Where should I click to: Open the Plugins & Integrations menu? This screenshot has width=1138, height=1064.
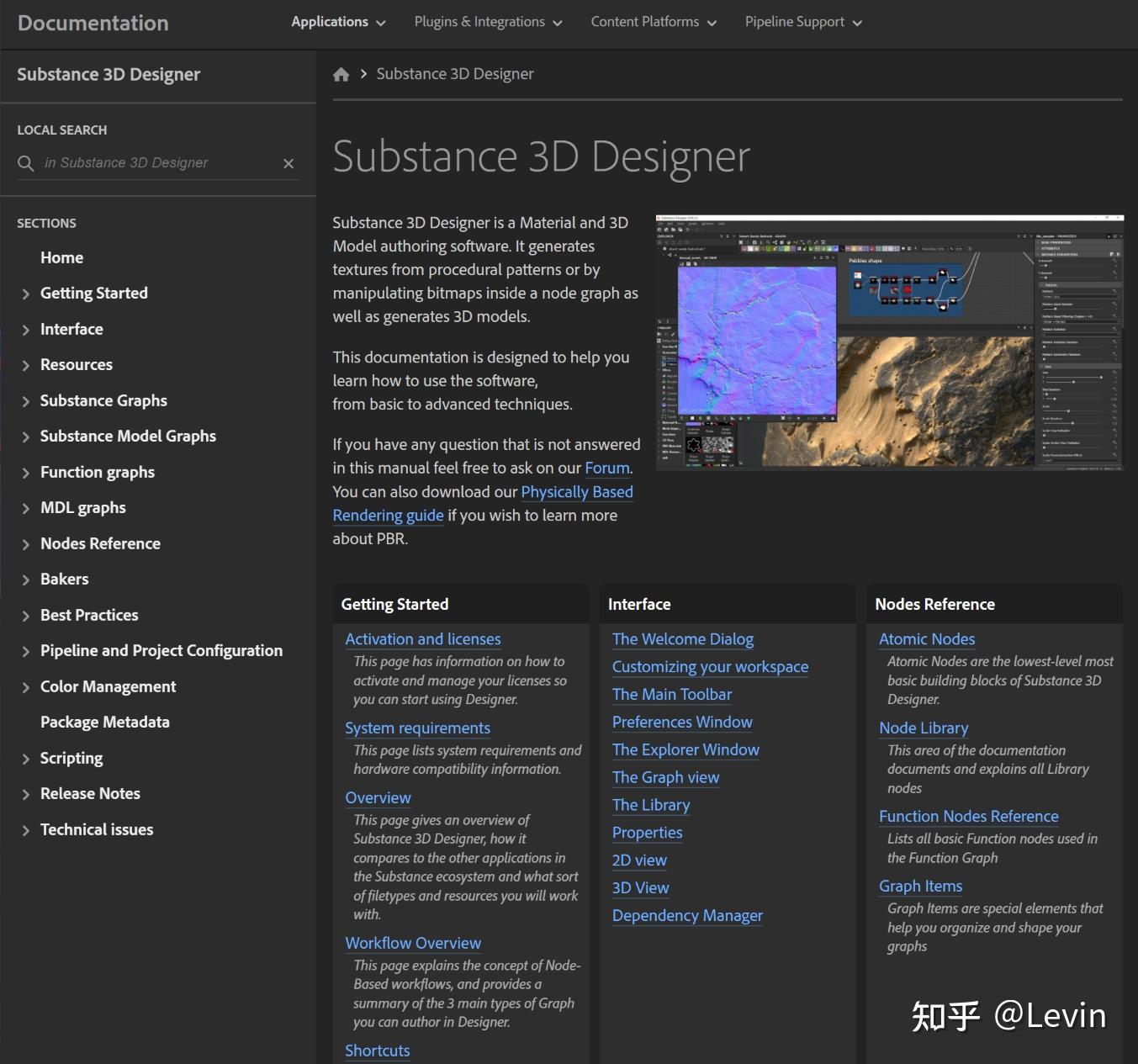click(x=488, y=22)
